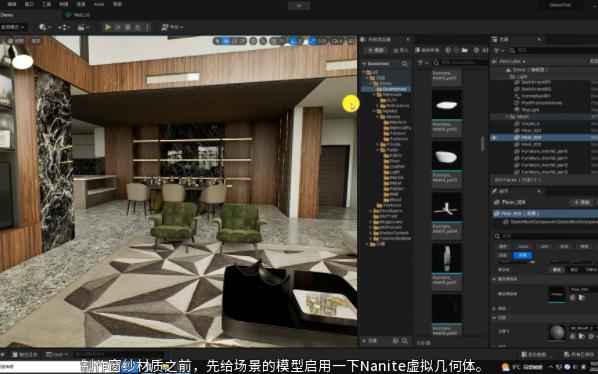The height and width of the screenshot is (374, 598).
Task: Click Save All icon in Content Browser
Action: point(418,50)
